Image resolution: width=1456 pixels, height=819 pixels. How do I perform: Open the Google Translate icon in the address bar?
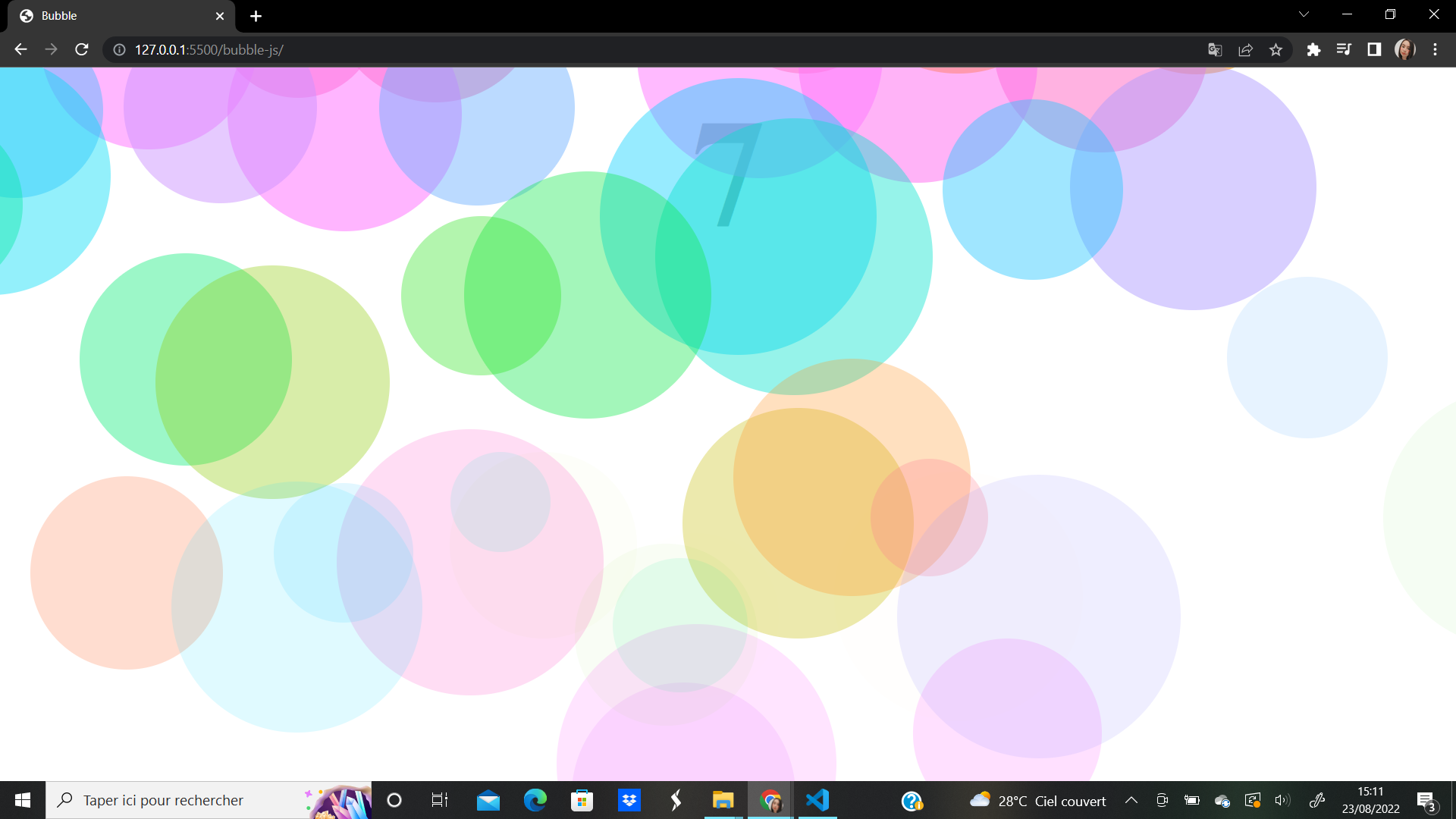1215,49
